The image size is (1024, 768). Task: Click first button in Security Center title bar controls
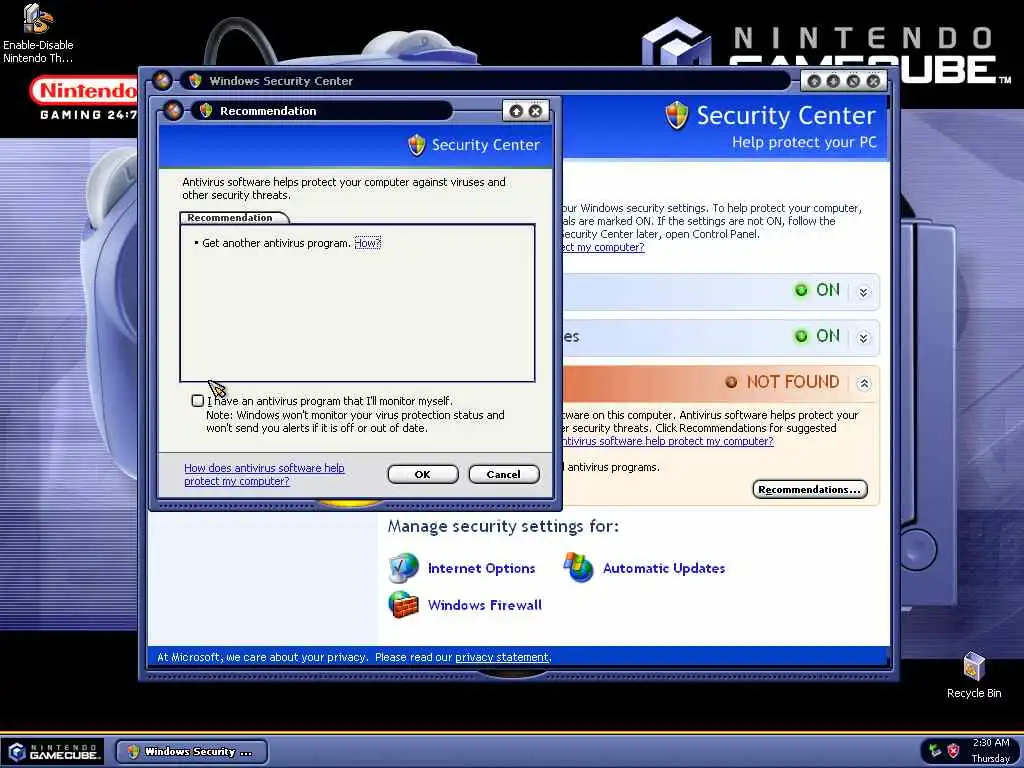[x=814, y=81]
